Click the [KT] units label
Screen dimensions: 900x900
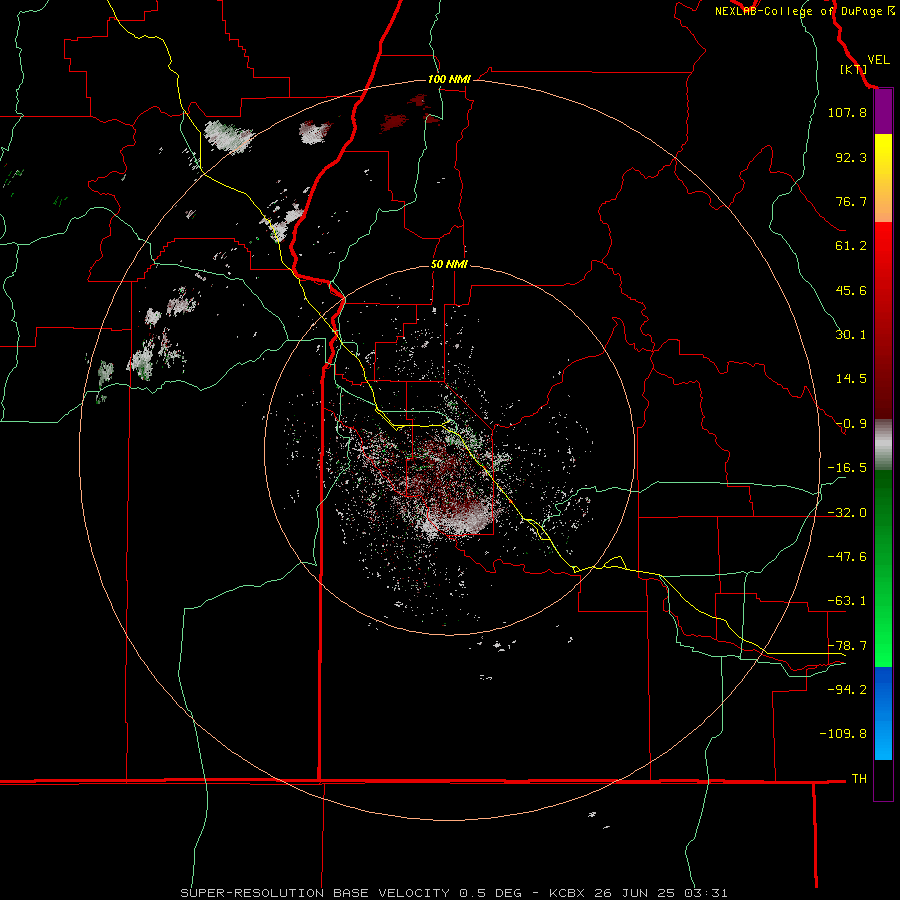point(854,69)
